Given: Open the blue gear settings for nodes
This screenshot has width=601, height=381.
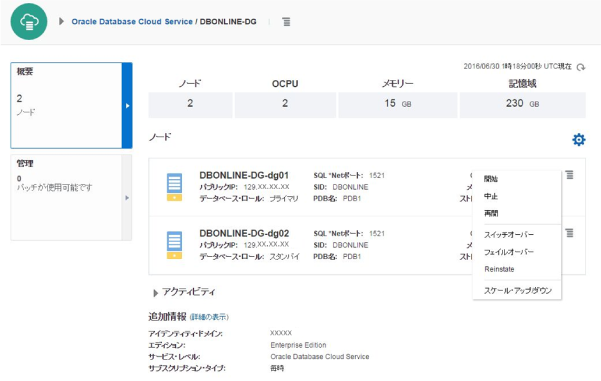Looking at the screenshot, I should pyautogui.click(x=578, y=140).
